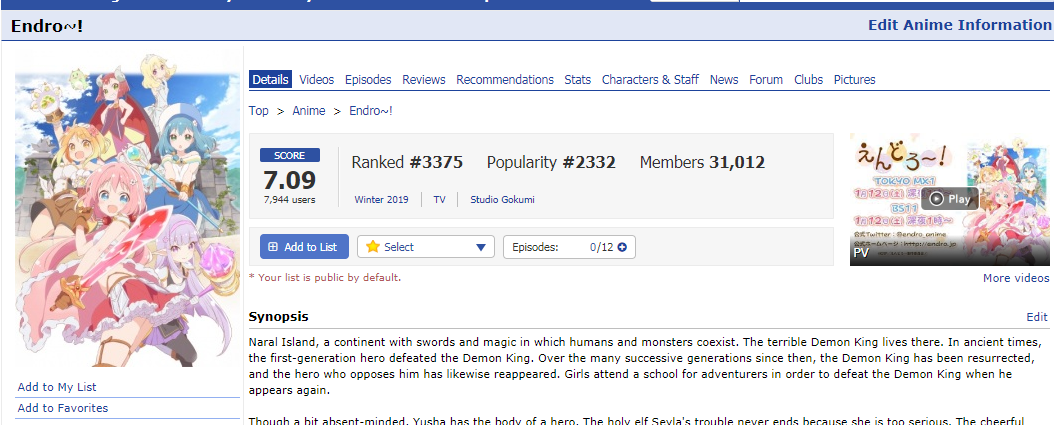The width and height of the screenshot is (1054, 425).
Task: Click the star icon in Select dropdown
Action: (x=372, y=247)
